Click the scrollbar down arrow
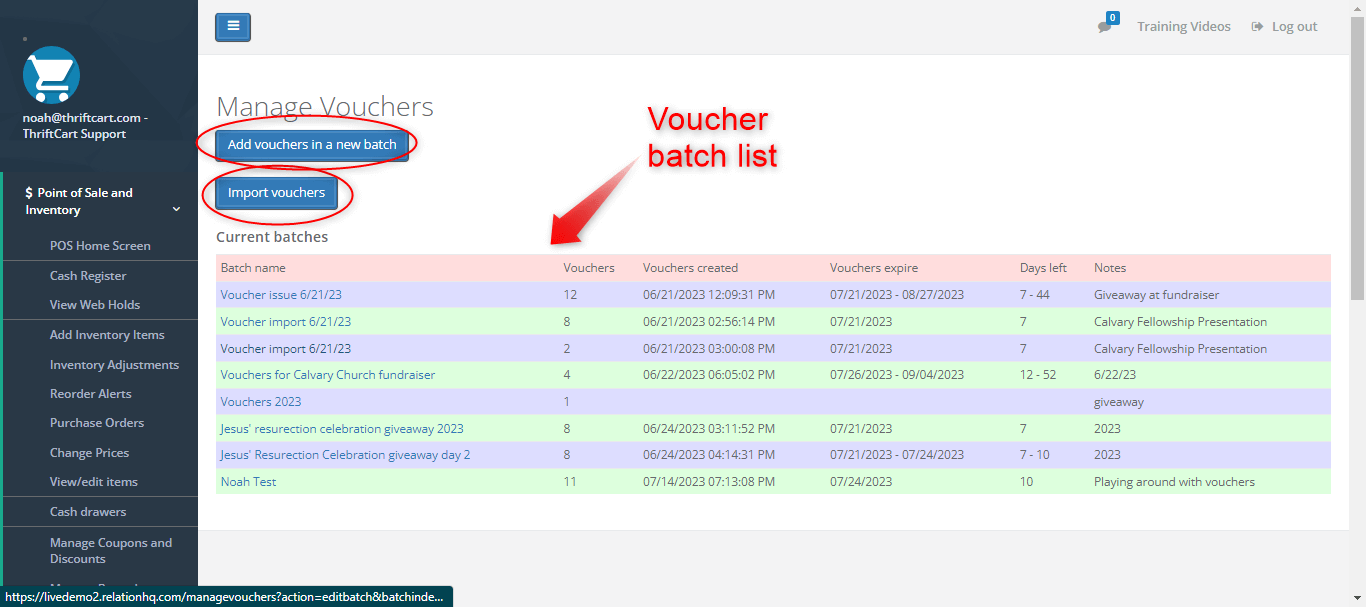Viewport: 1366px width, 607px height. 1357,599
